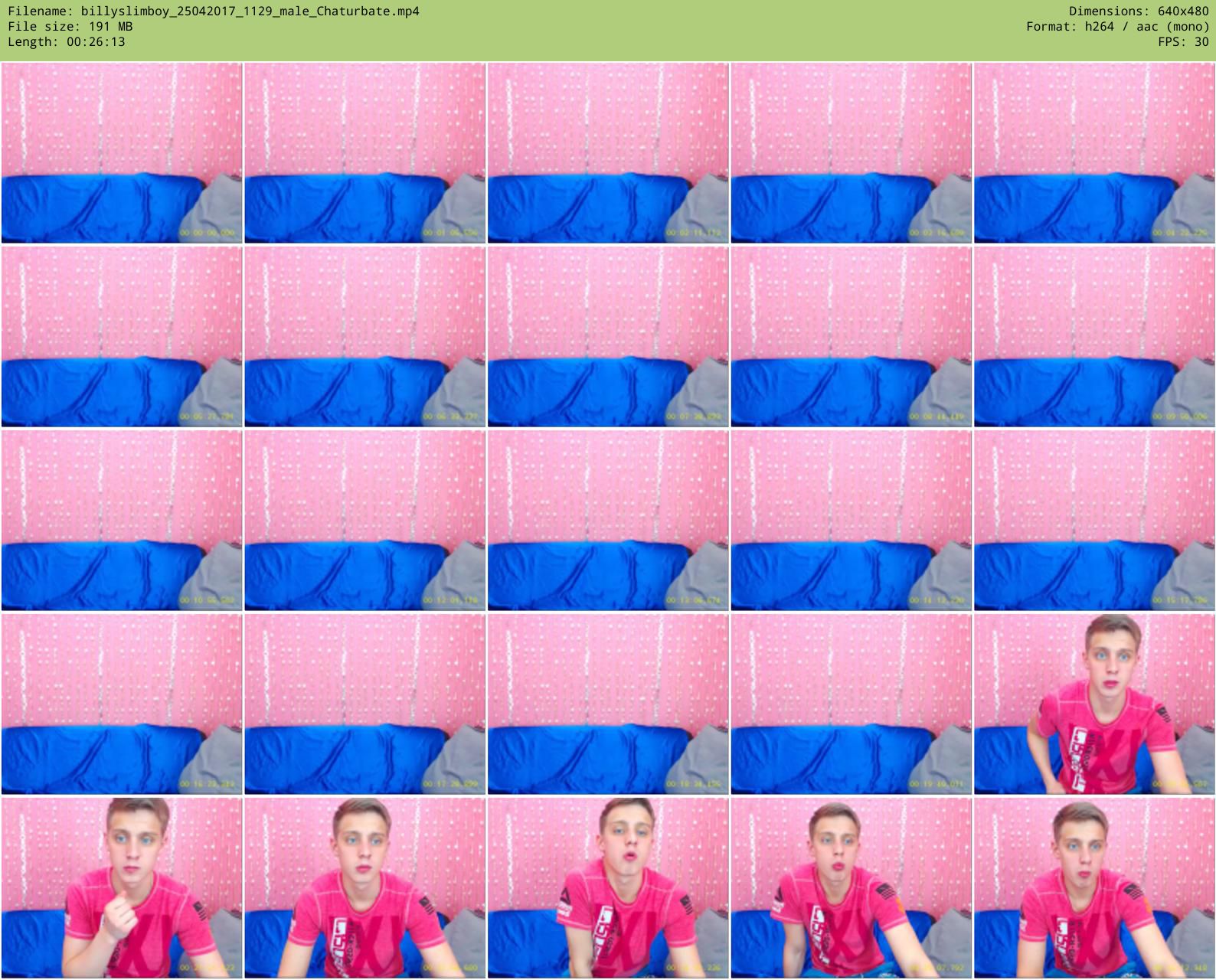Viewport: 1216px width, 980px height.
Task: Select the thumbnail timestamped 00:24:02
Action: coord(608,888)
